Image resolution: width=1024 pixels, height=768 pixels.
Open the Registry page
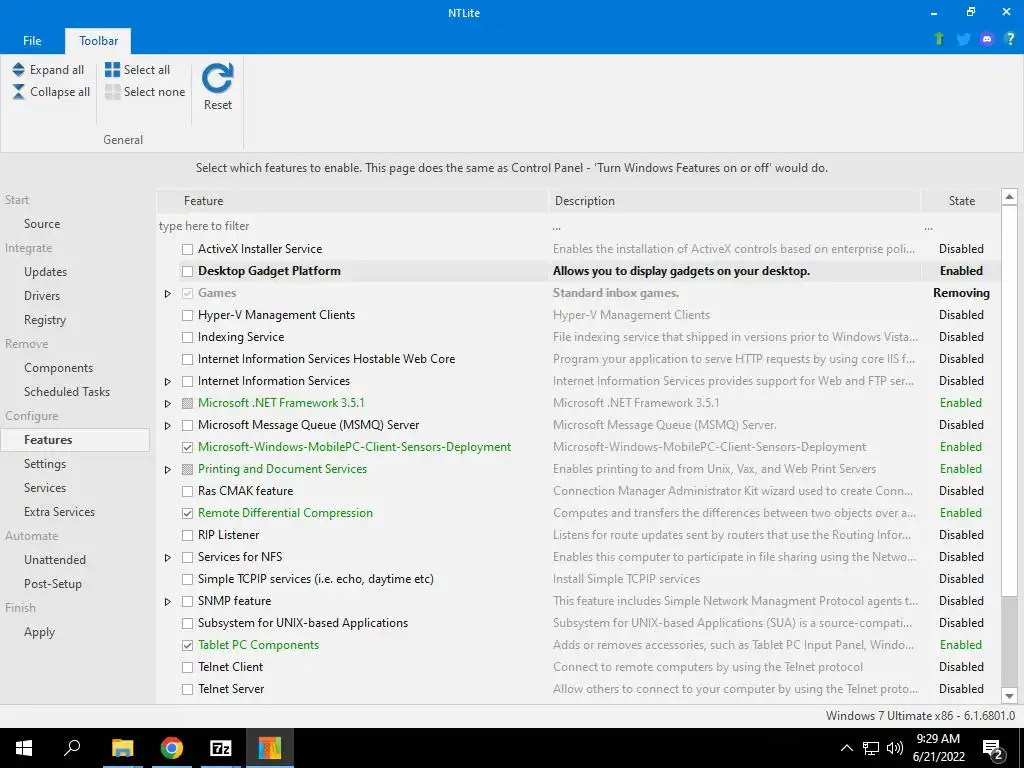point(45,319)
